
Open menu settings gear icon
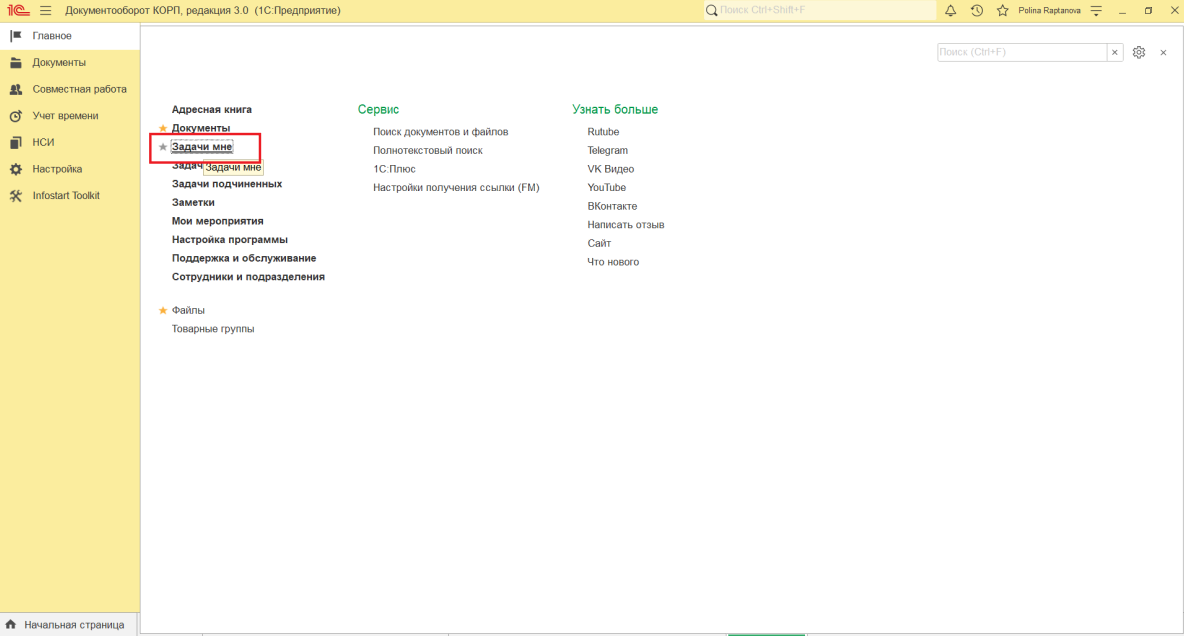point(1139,52)
